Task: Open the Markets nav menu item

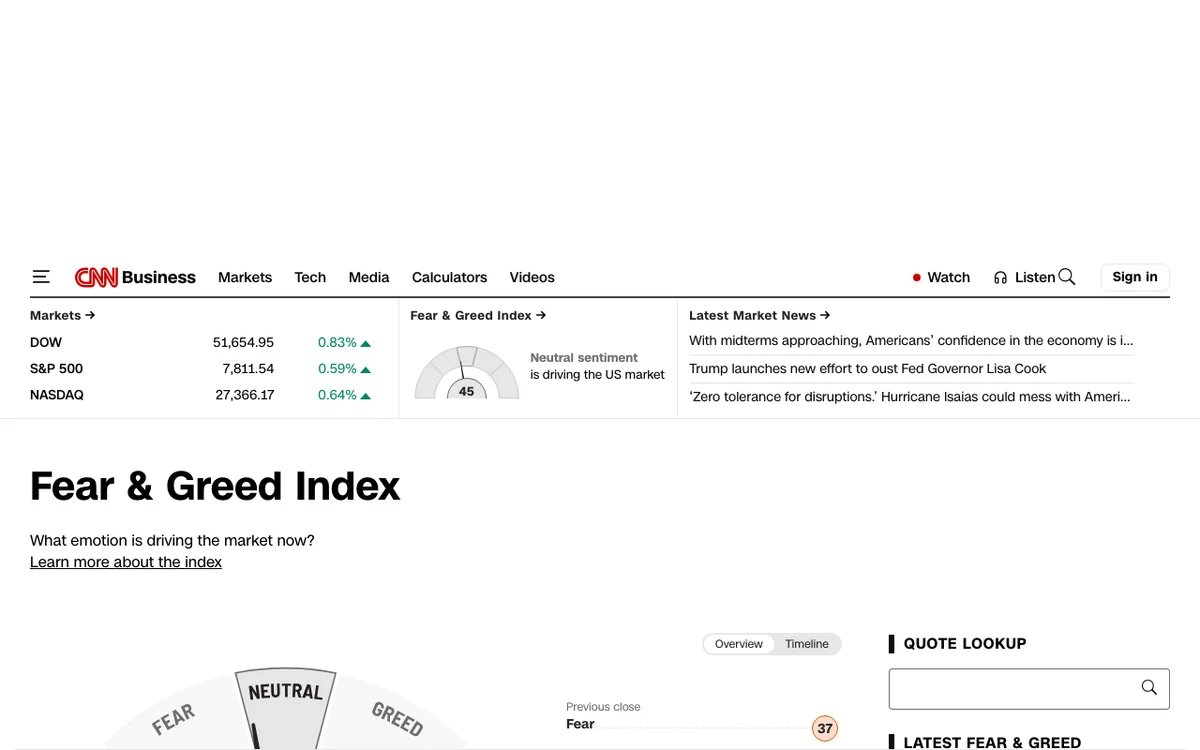Action: (x=245, y=277)
